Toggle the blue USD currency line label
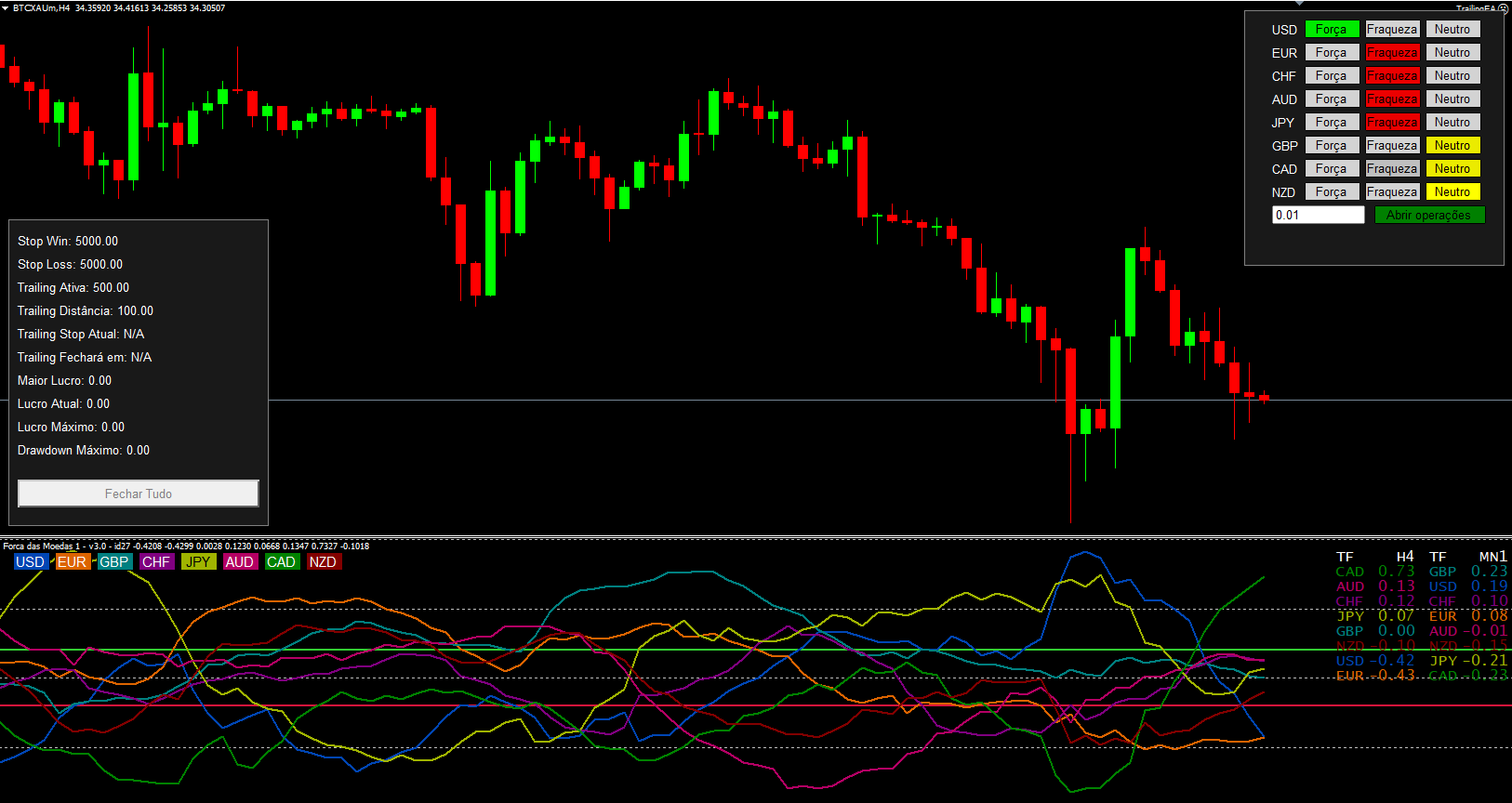Screen dimensions: 1512x803 (30, 561)
